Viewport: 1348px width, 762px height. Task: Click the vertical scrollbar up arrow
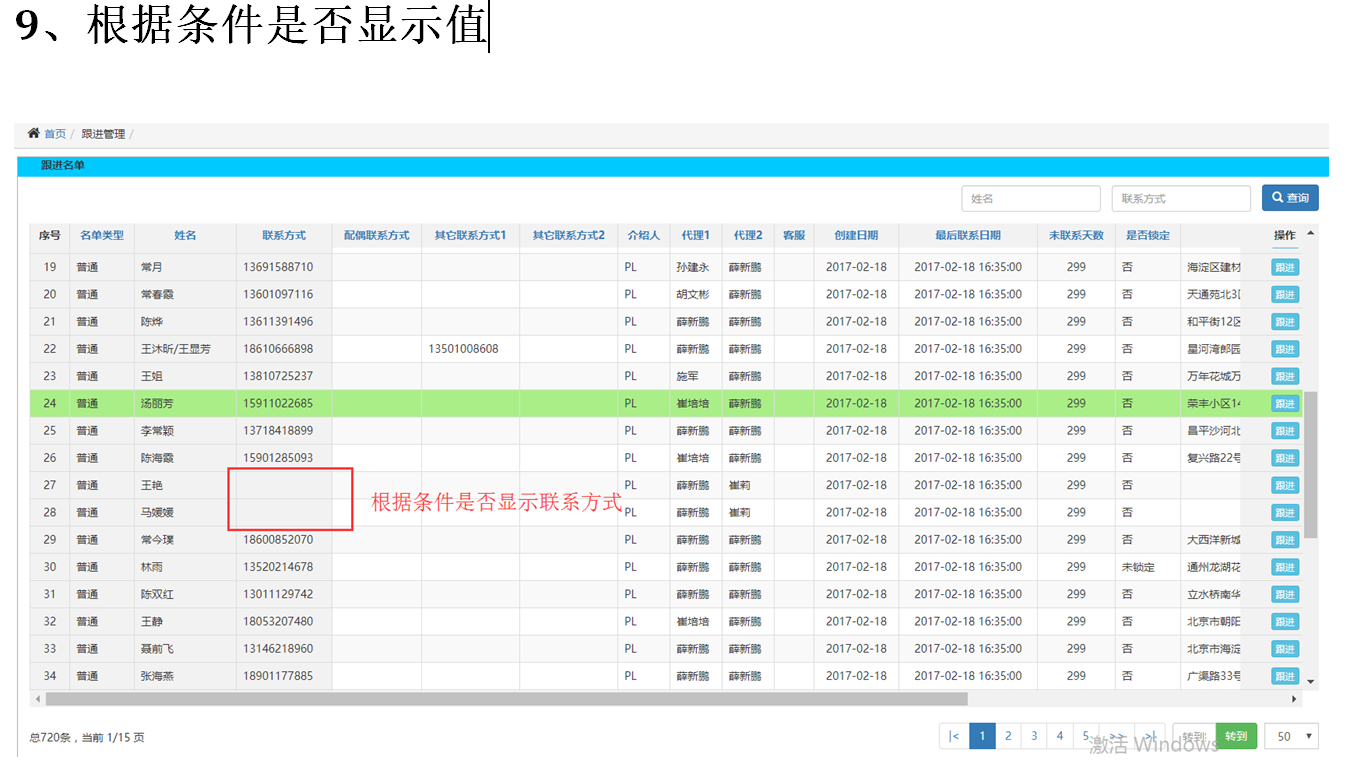tap(1311, 232)
